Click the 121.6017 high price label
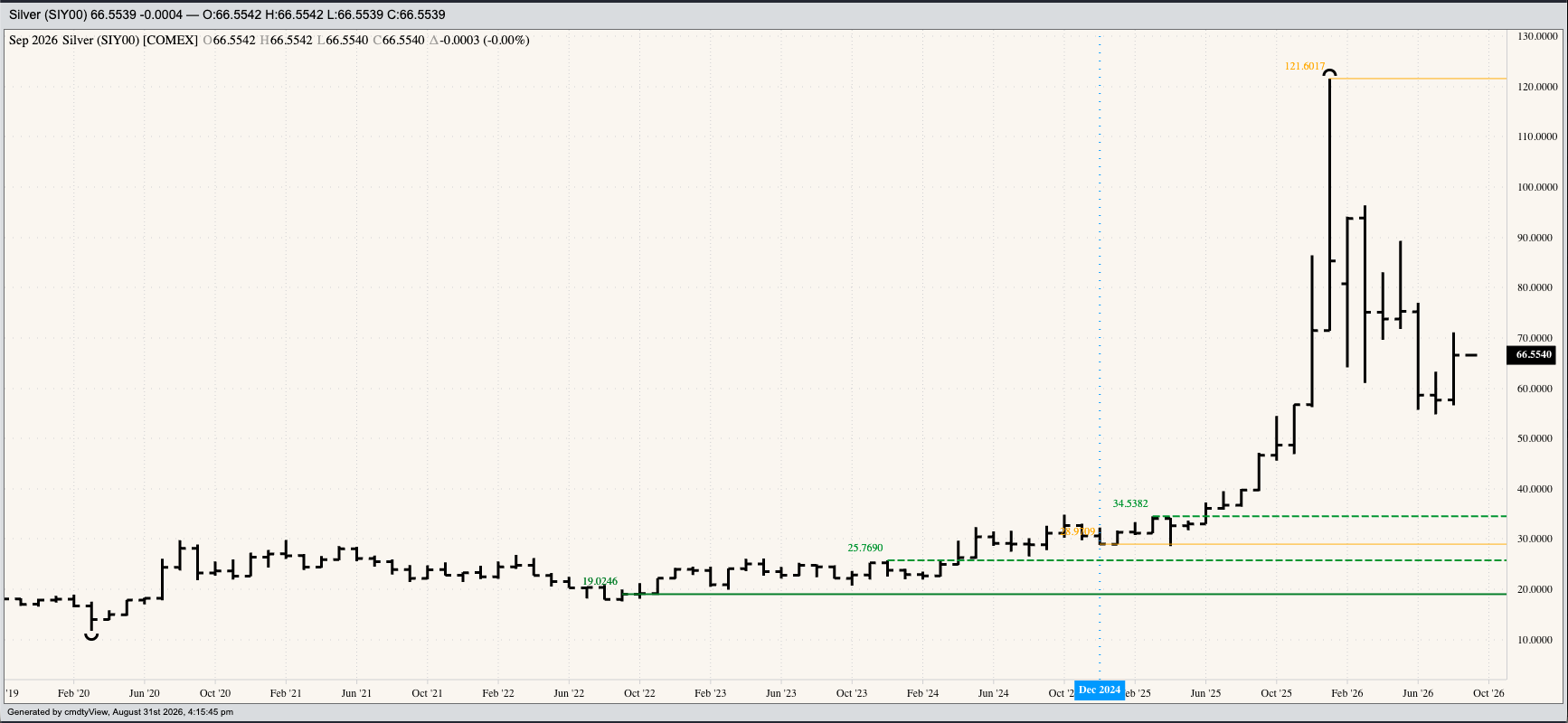 point(1305,67)
